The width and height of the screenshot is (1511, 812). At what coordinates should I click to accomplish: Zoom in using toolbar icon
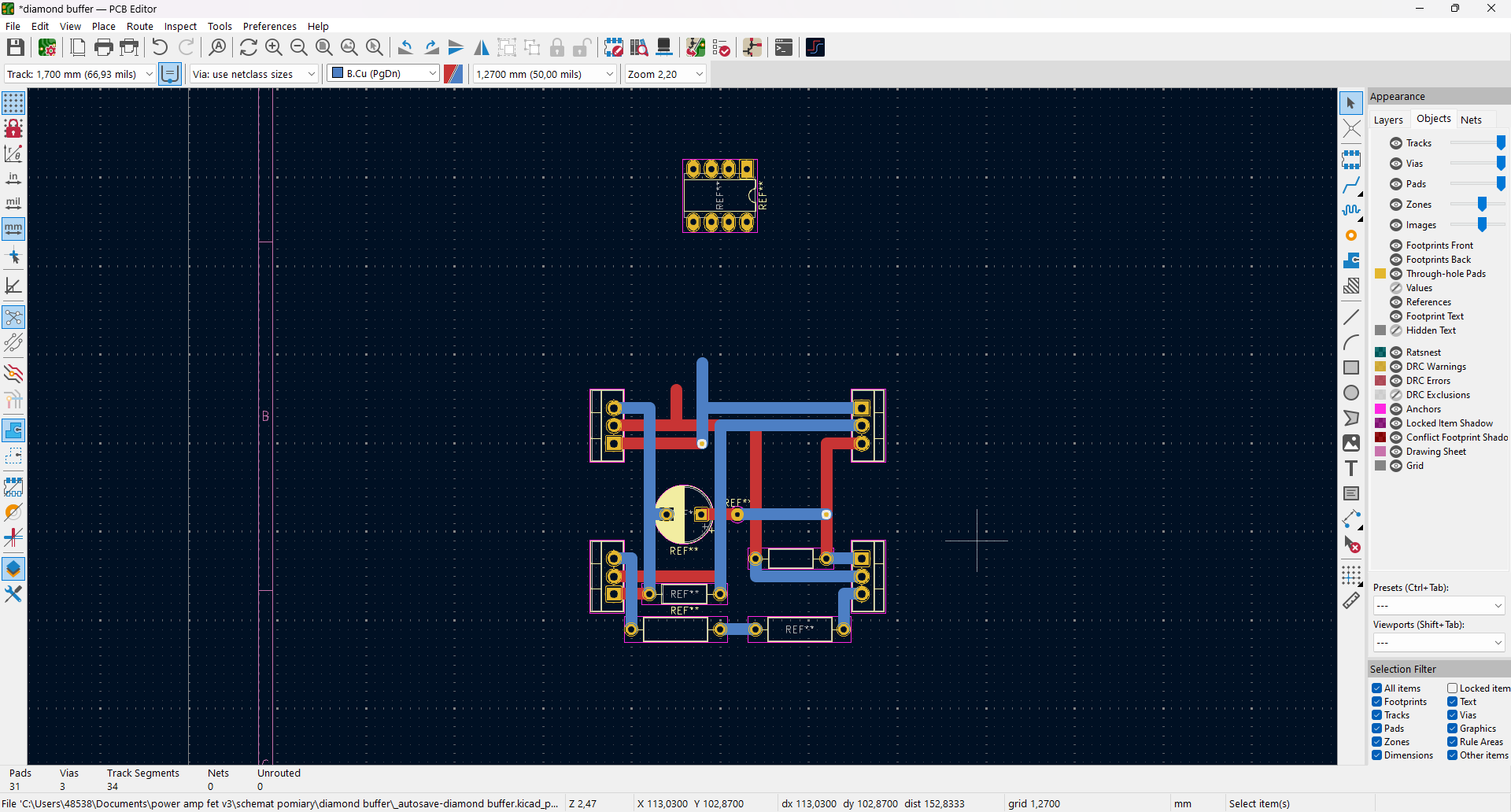(274, 47)
